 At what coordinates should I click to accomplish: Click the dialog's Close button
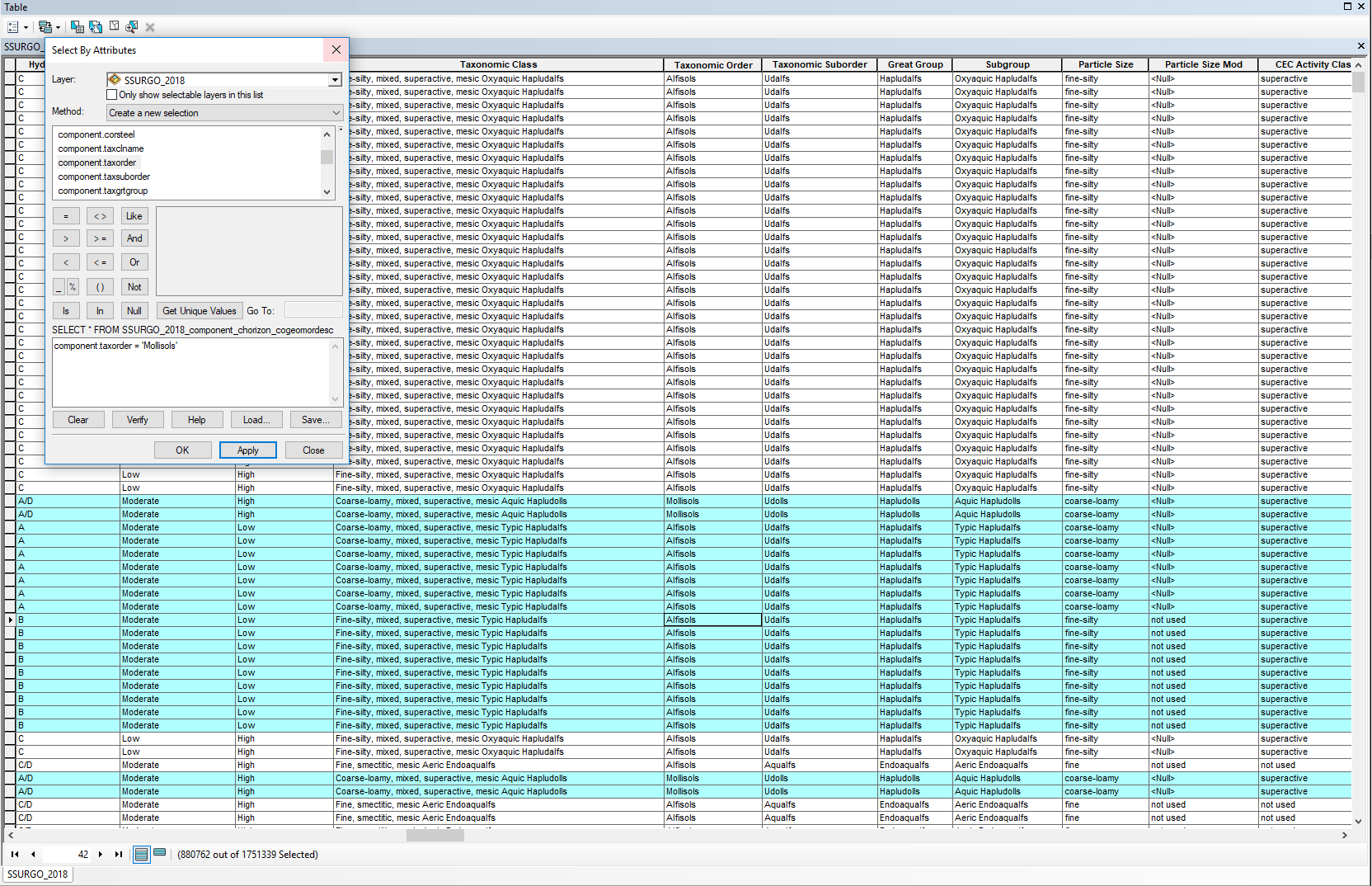(313, 450)
